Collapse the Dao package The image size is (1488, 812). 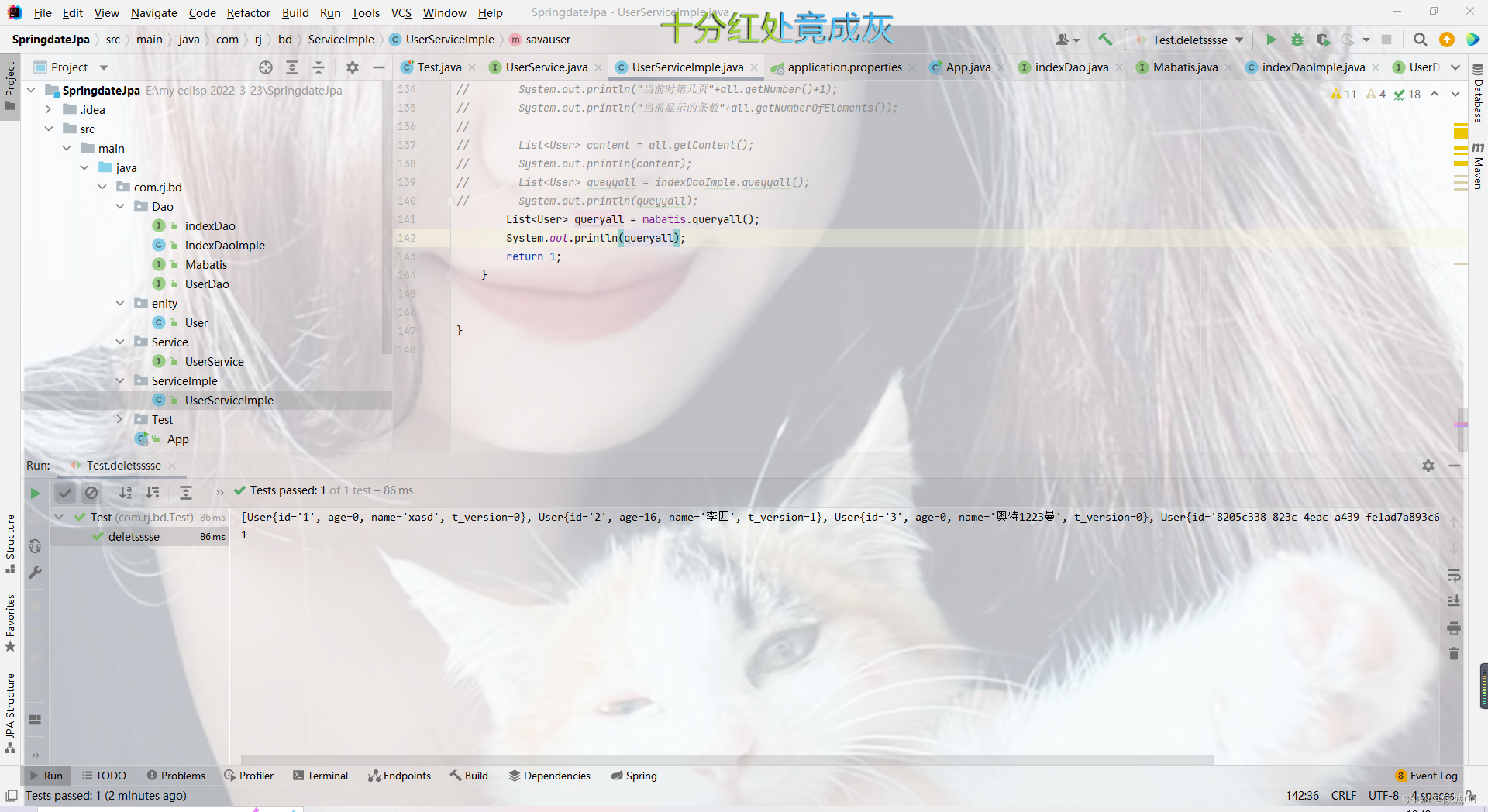tap(120, 206)
